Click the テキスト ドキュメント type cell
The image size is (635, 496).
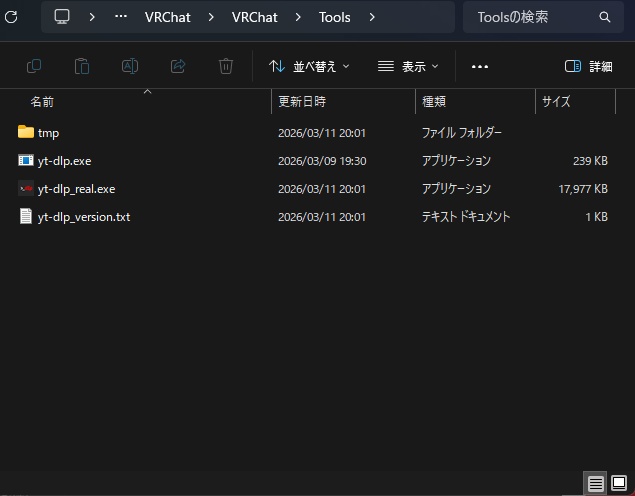[x=466, y=217]
